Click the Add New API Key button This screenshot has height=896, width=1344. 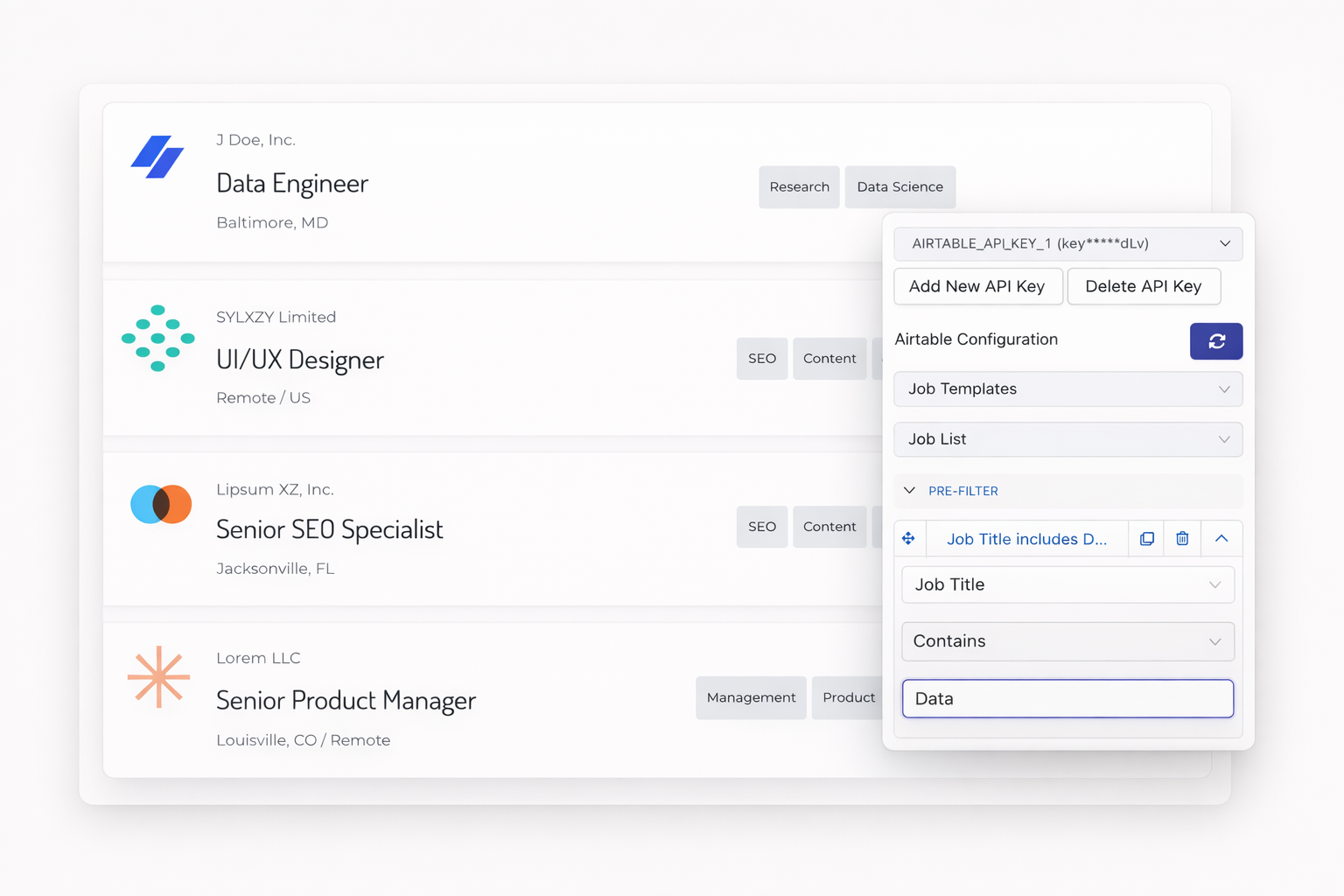[977, 287]
